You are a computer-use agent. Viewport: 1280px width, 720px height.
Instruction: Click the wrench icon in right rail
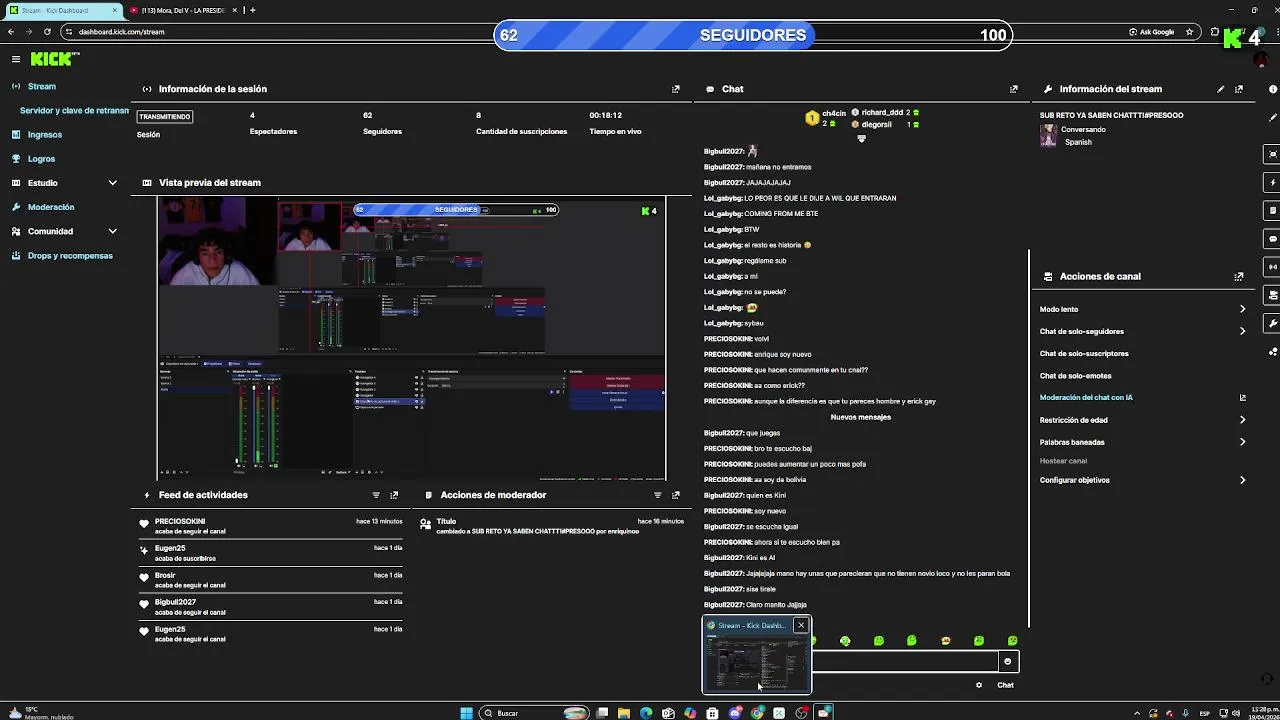(1273, 324)
